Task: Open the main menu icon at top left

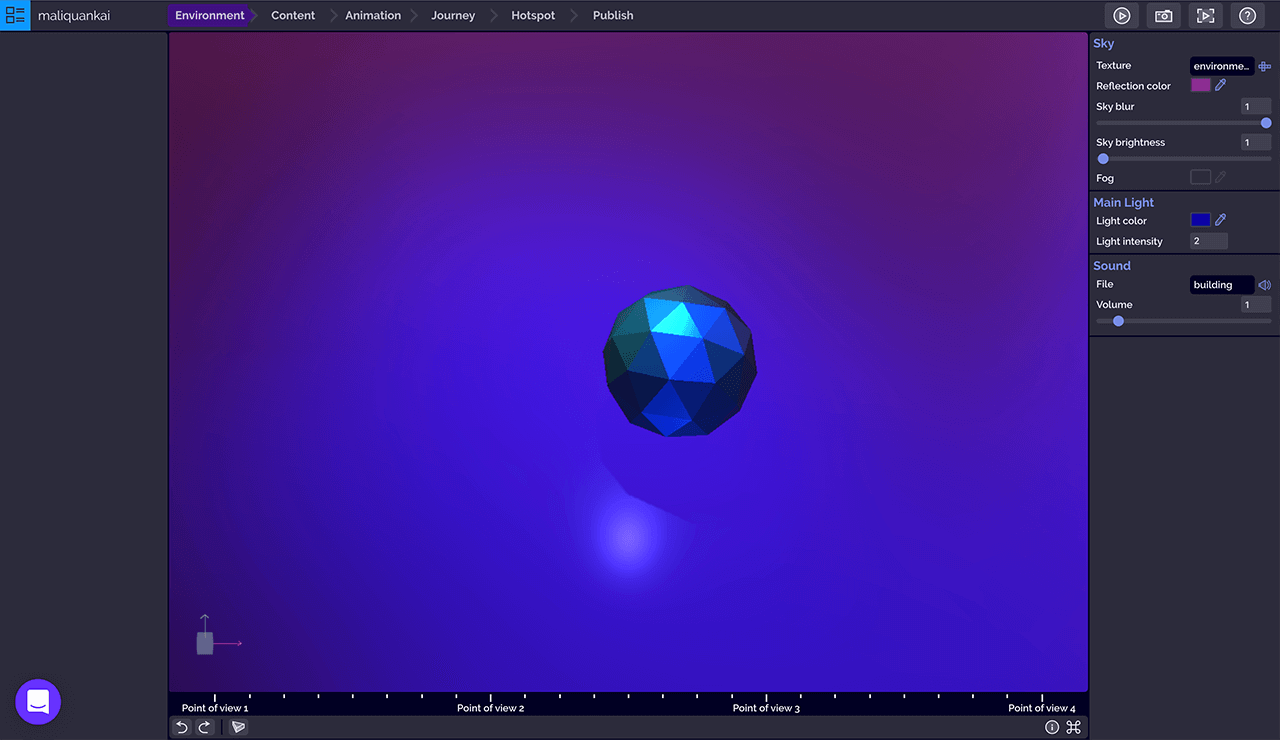Action: pos(15,15)
